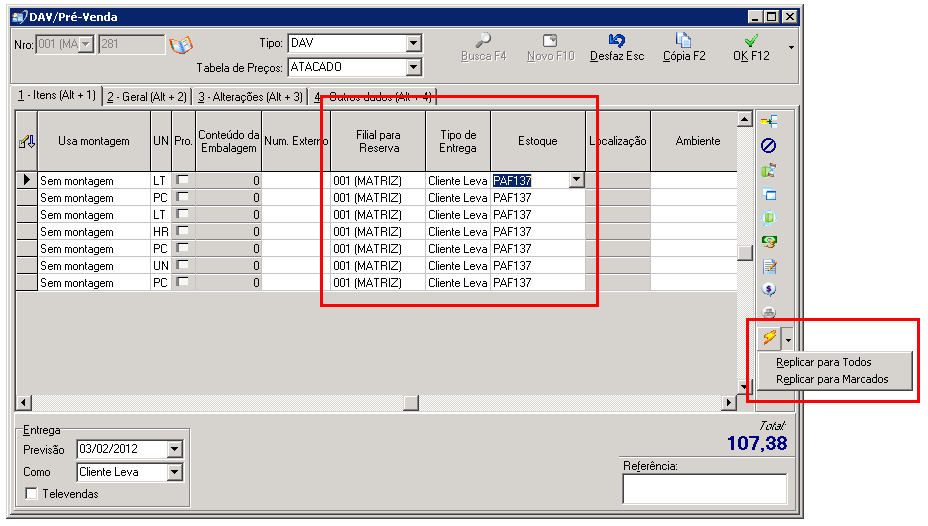
Task: Click the Novo F10 toolbar button
Action: click(x=550, y=47)
